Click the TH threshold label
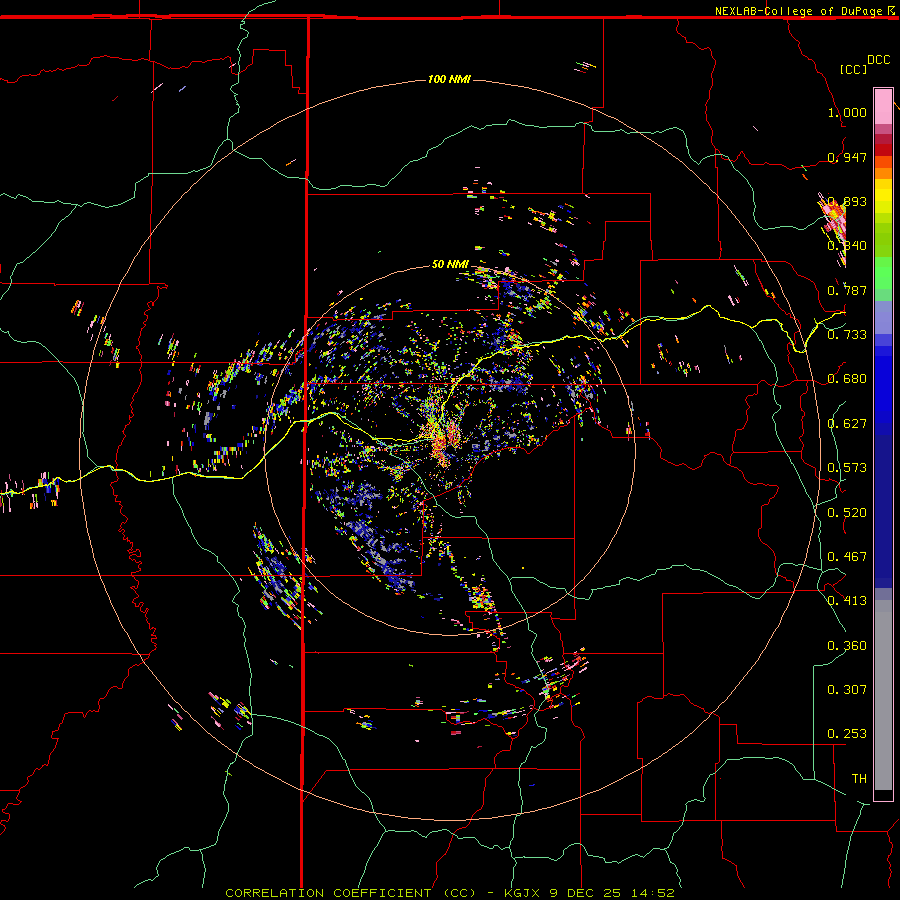This screenshot has height=900, width=900. [x=859, y=779]
